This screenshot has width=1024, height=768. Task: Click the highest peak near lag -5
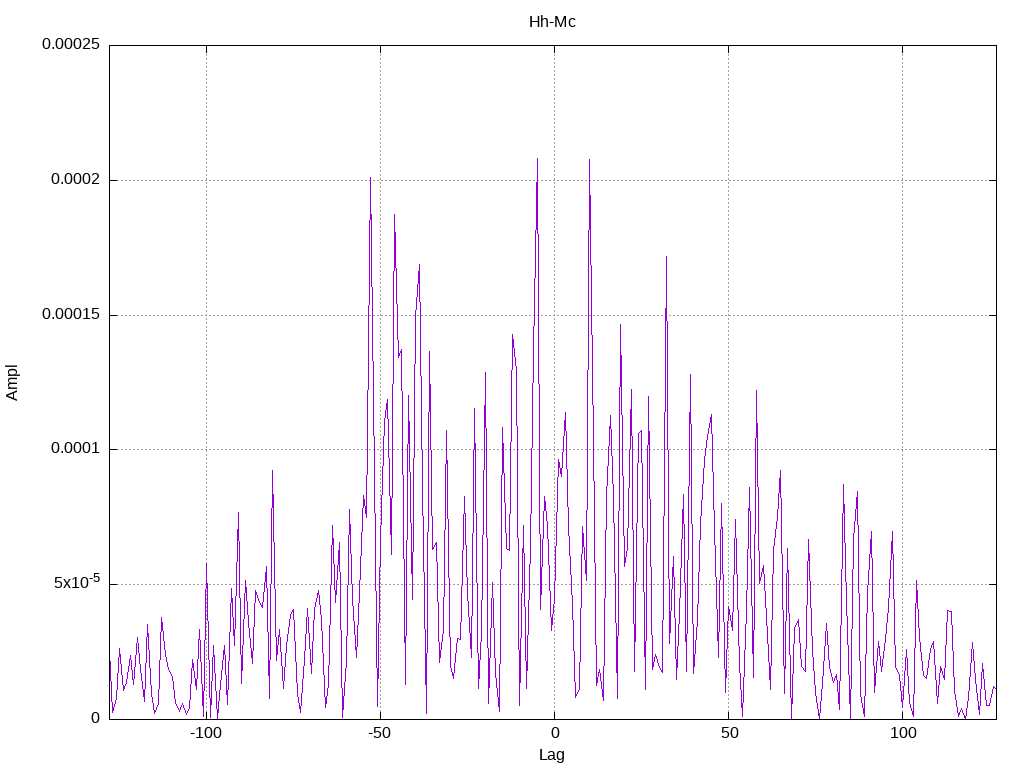tap(537, 159)
